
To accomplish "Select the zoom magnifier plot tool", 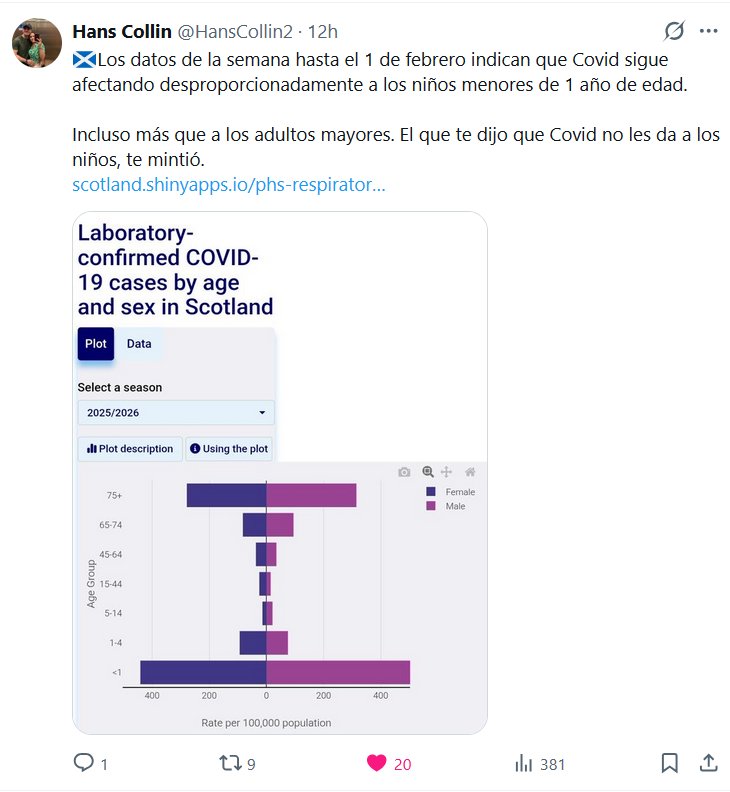I will pos(428,472).
